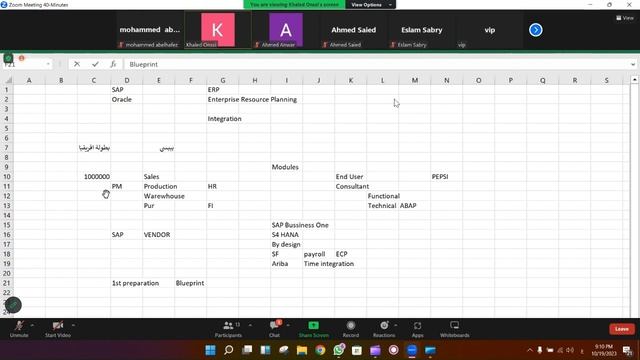Start Video in the Zoom toolbar
The height and width of the screenshot is (360, 640).
pos(58,329)
